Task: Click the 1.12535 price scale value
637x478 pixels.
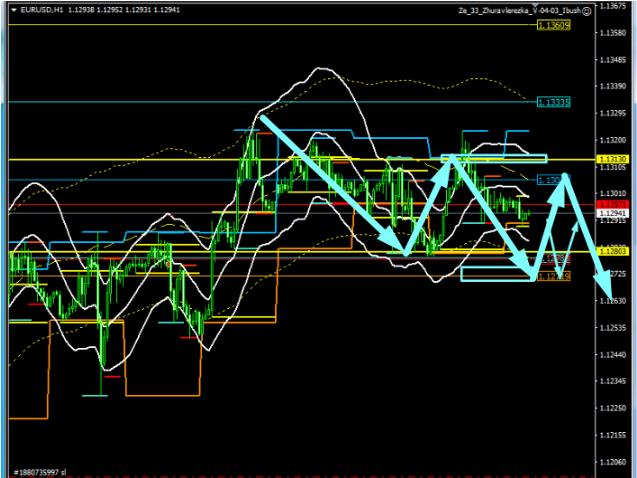Action: (613, 328)
